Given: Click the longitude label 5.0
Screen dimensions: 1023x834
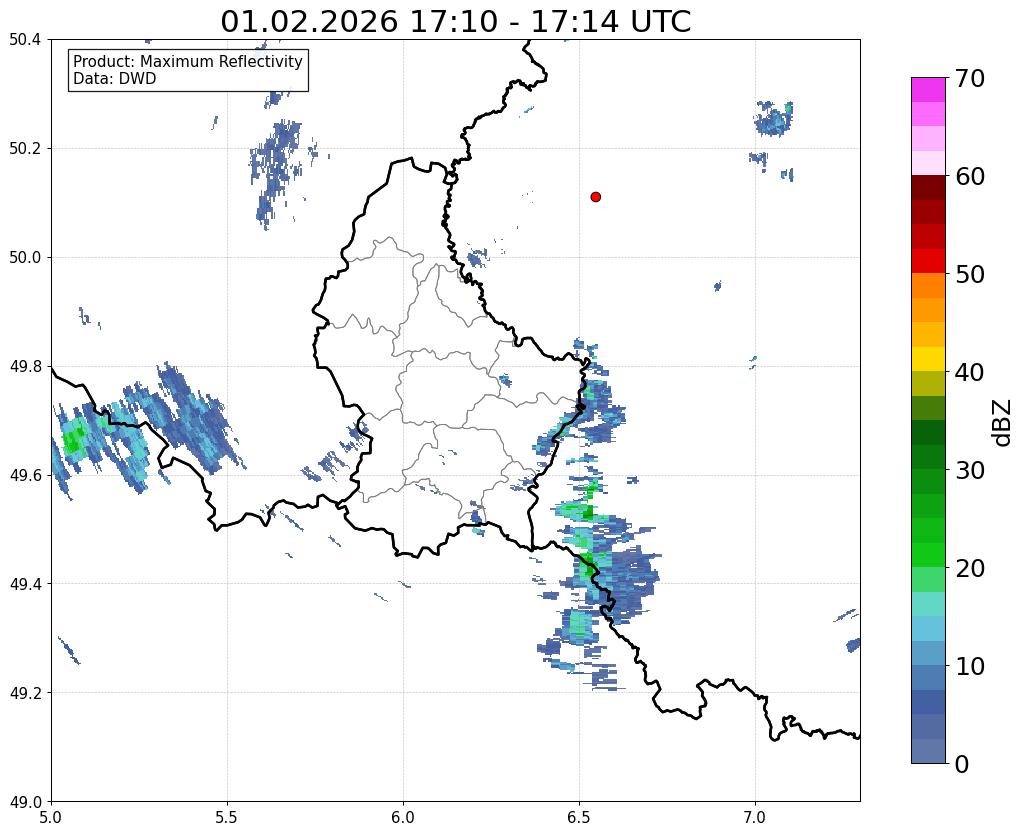Looking at the screenshot, I should [51, 817].
